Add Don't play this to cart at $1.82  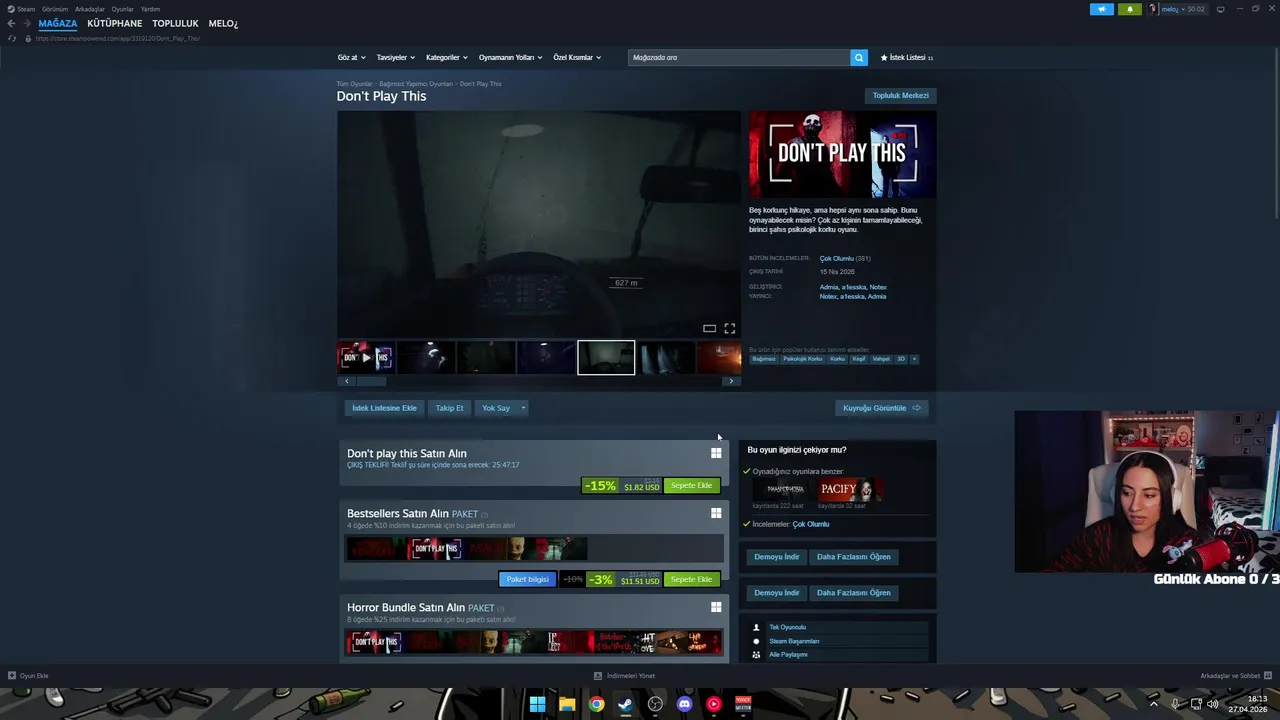692,486
